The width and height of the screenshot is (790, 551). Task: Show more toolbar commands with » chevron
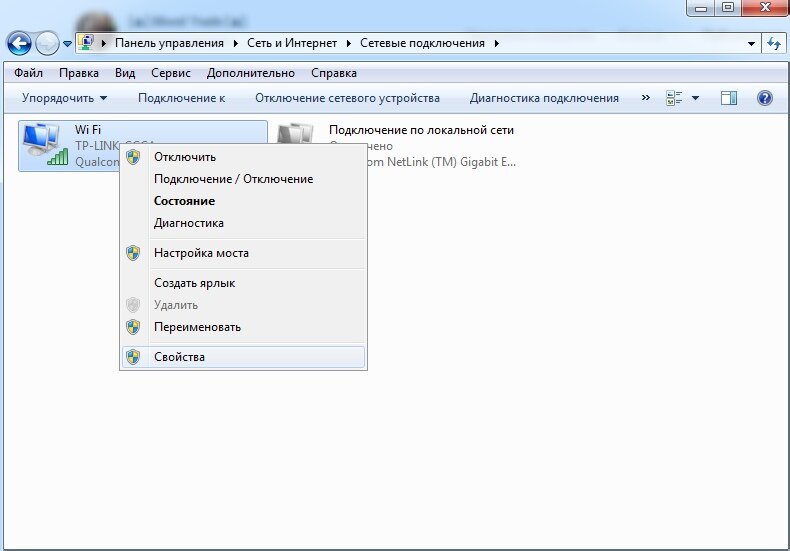point(645,98)
